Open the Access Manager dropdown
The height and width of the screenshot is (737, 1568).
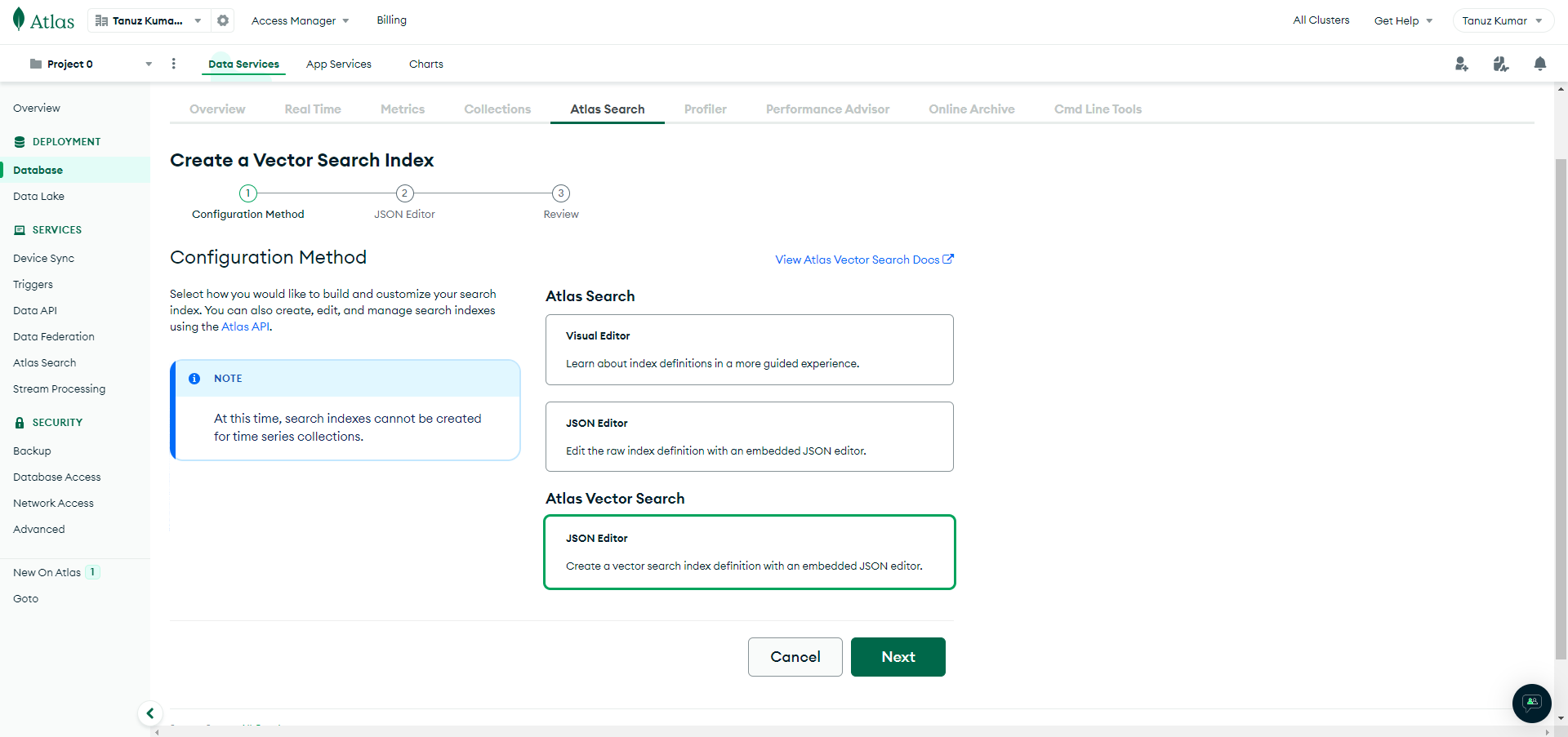point(299,20)
